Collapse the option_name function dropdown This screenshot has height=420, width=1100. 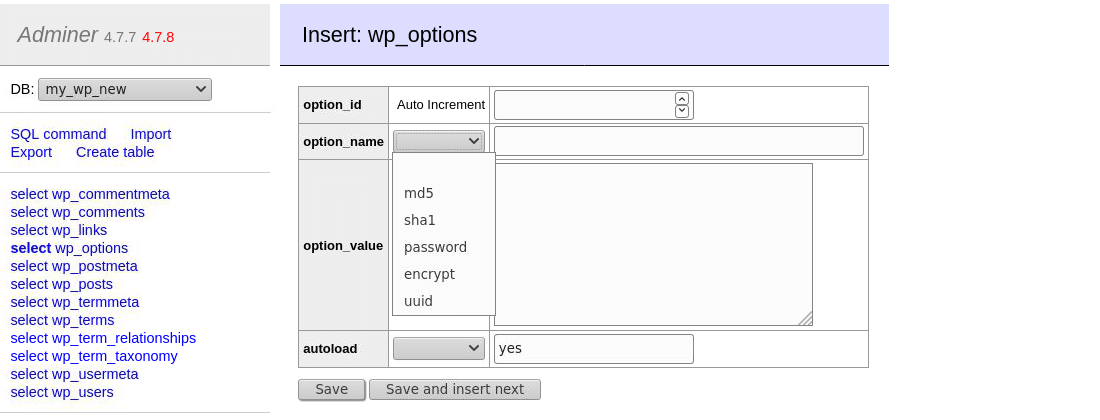[439, 141]
